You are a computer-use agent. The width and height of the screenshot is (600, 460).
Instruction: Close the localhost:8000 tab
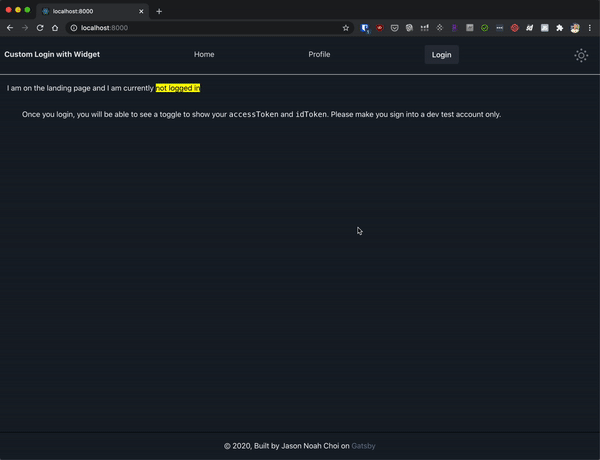click(141, 11)
